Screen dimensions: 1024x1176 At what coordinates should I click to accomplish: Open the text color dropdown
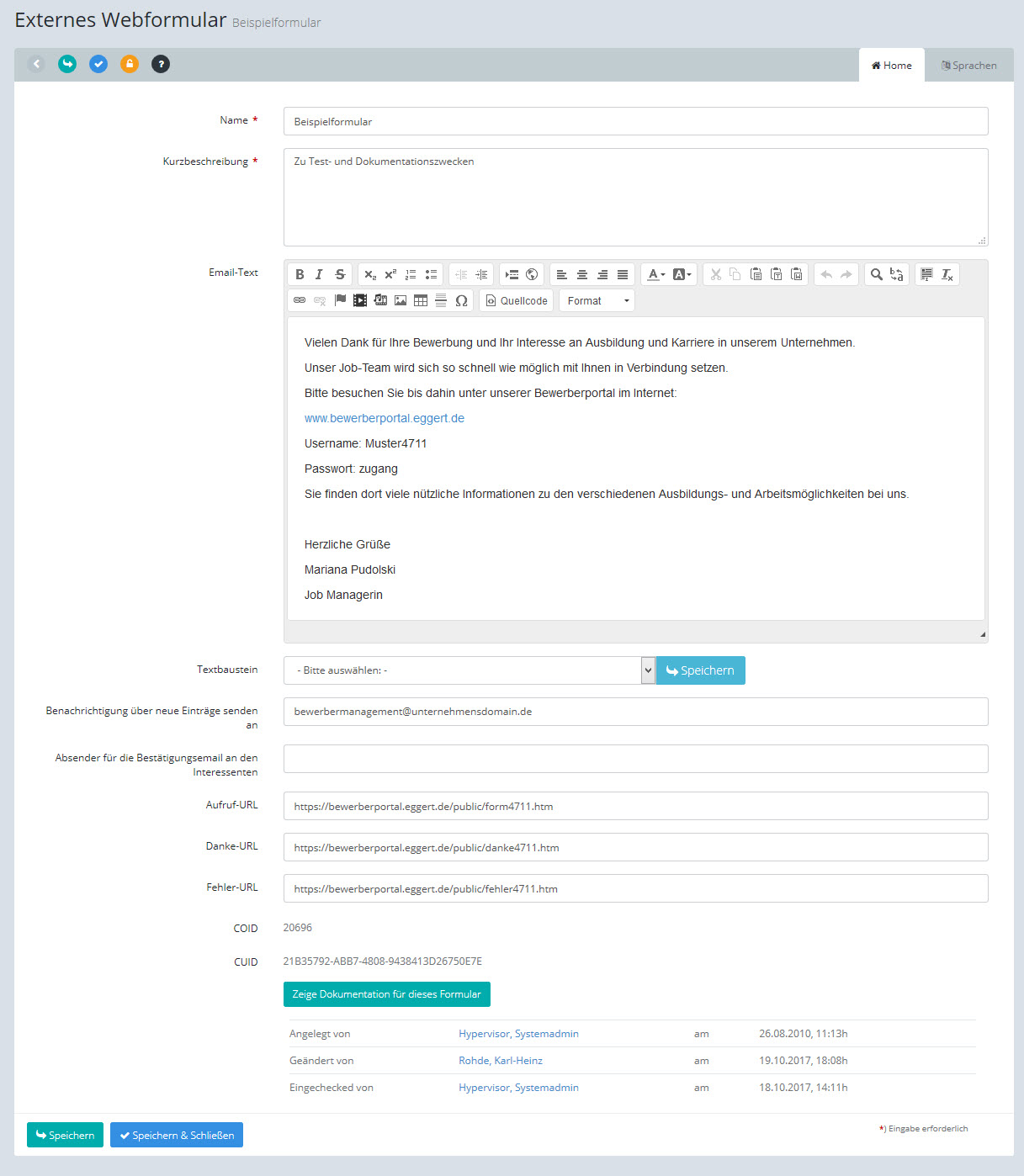656,274
